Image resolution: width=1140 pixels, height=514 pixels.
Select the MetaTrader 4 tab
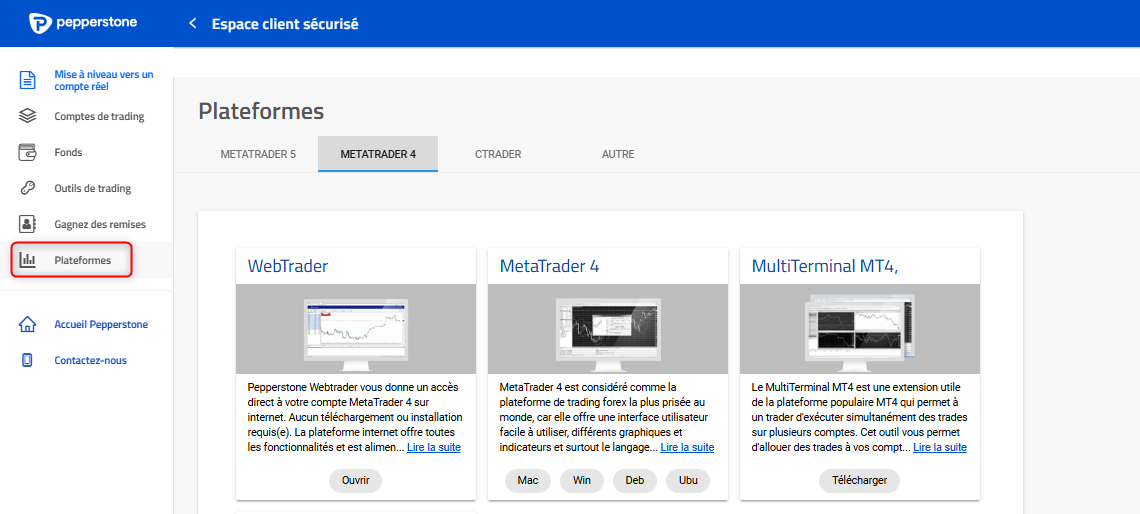(378, 154)
